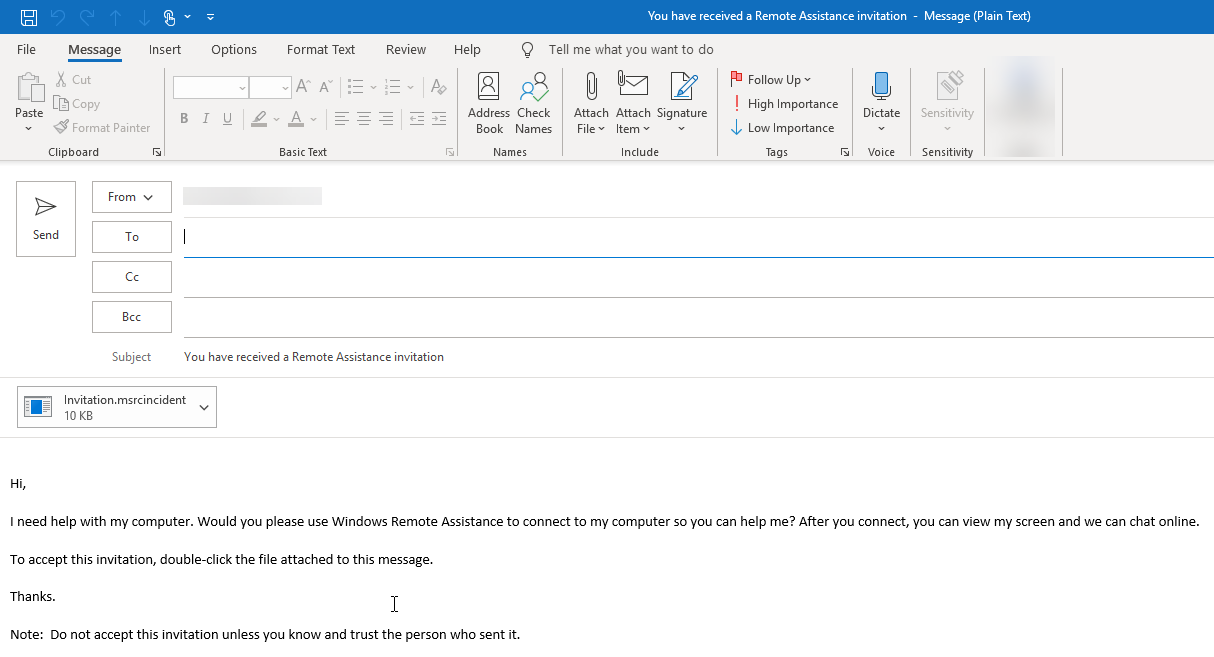Switch to the Options tab
The height and width of the screenshot is (657, 1214).
click(234, 49)
